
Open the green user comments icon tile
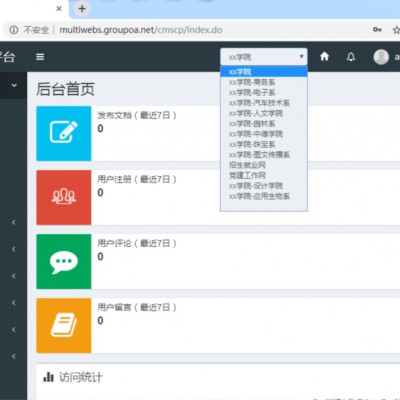(x=64, y=261)
